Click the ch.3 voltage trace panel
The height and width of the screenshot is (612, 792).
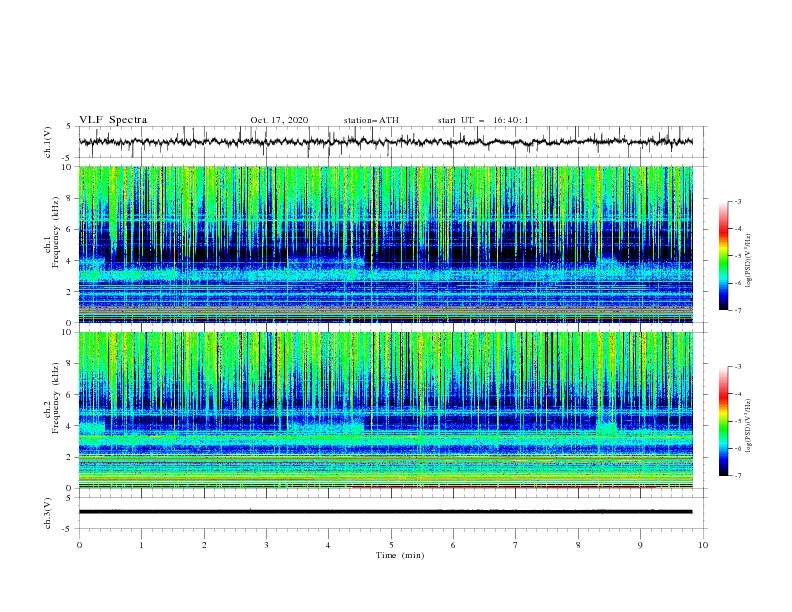[392, 513]
